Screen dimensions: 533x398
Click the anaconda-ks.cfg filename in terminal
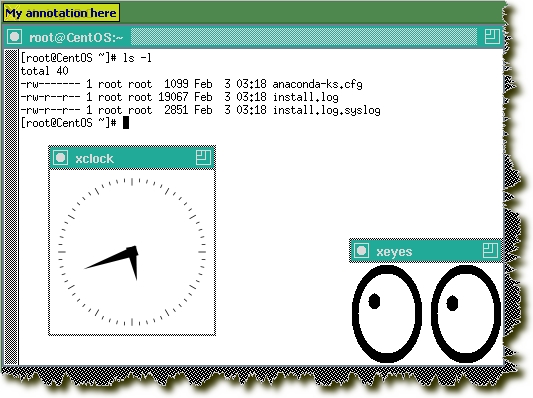317,84
